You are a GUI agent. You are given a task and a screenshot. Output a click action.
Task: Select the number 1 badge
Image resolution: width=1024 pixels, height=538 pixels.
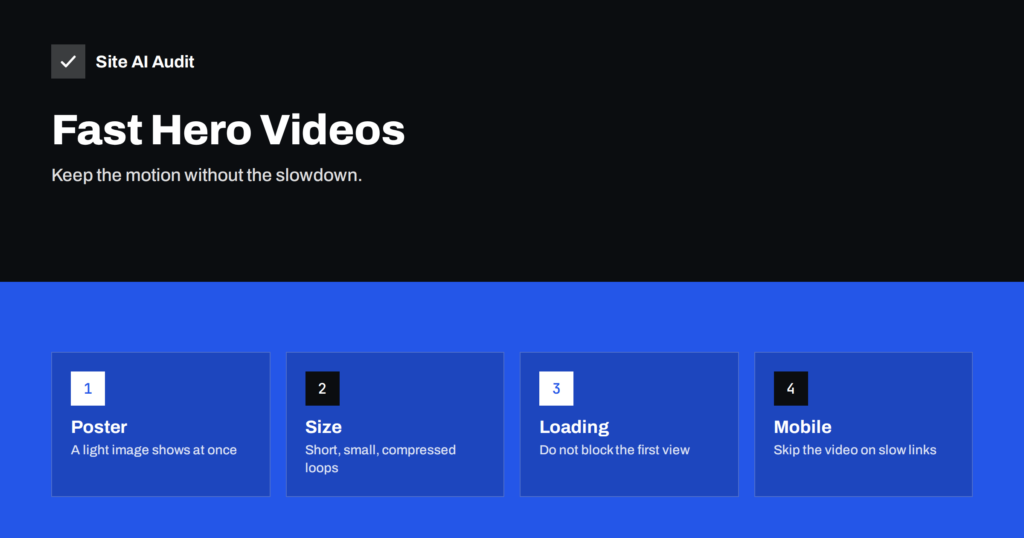pyautogui.click(x=88, y=388)
